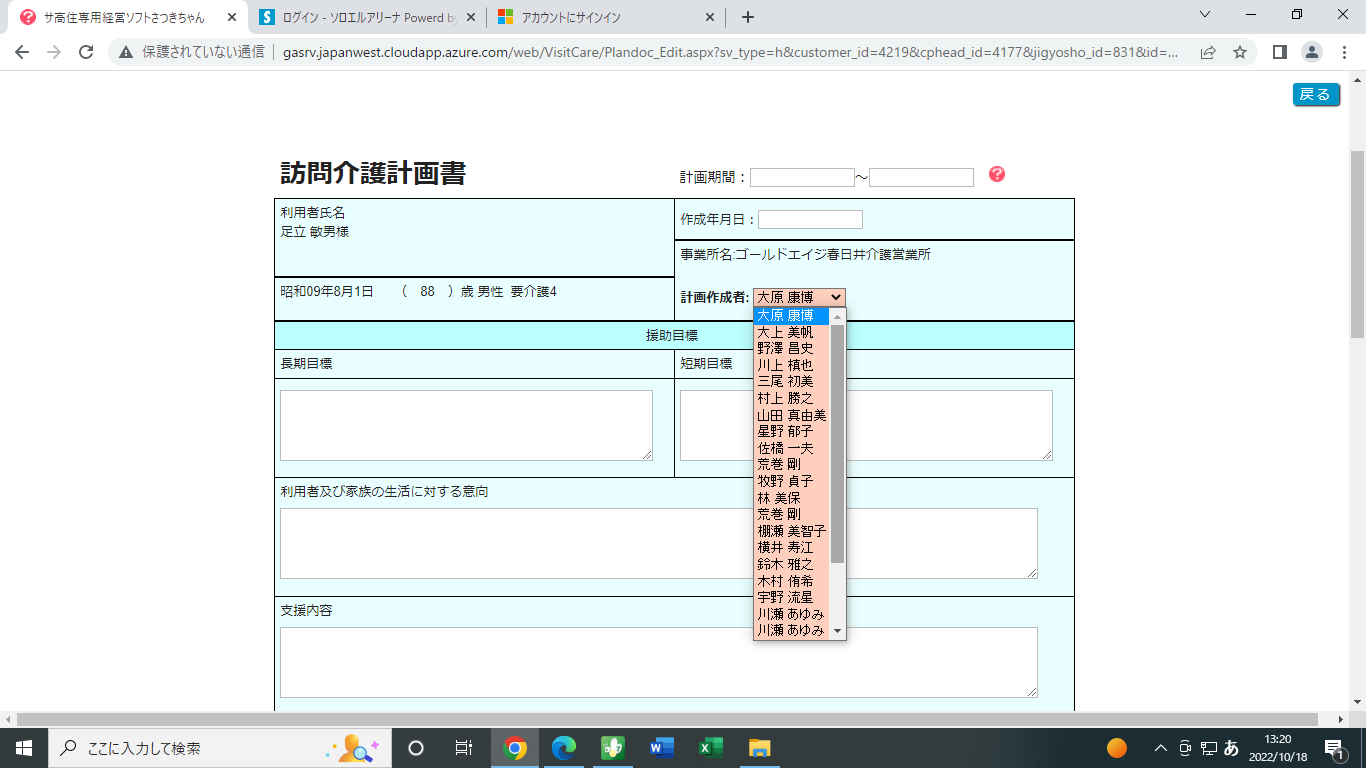Collapse the 計画作成者 dropdown arrow
The height and width of the screenshot is (768, 1366).
836,297
